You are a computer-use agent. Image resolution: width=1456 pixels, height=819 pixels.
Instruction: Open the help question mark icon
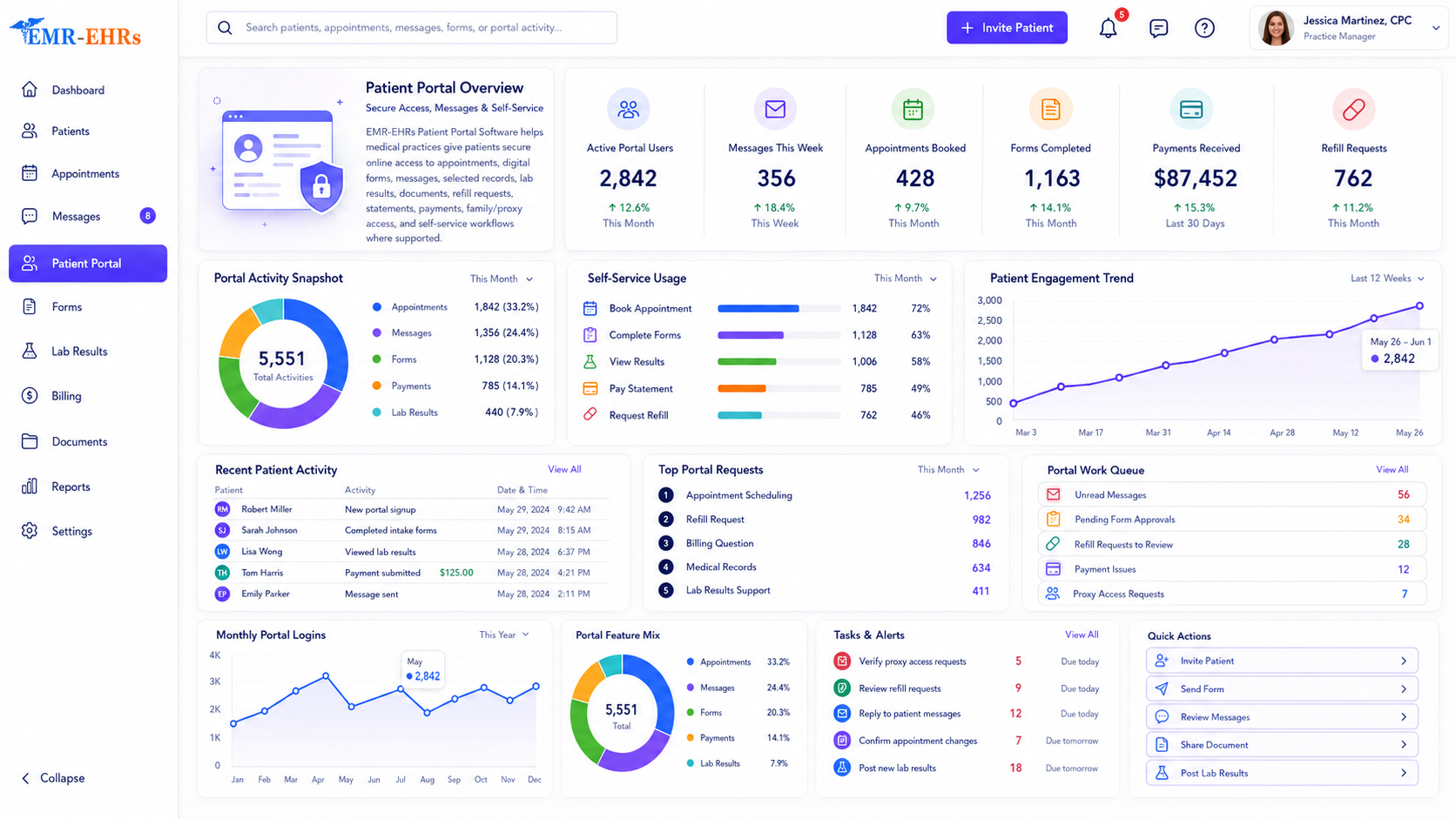click(x=1204, y=28)
